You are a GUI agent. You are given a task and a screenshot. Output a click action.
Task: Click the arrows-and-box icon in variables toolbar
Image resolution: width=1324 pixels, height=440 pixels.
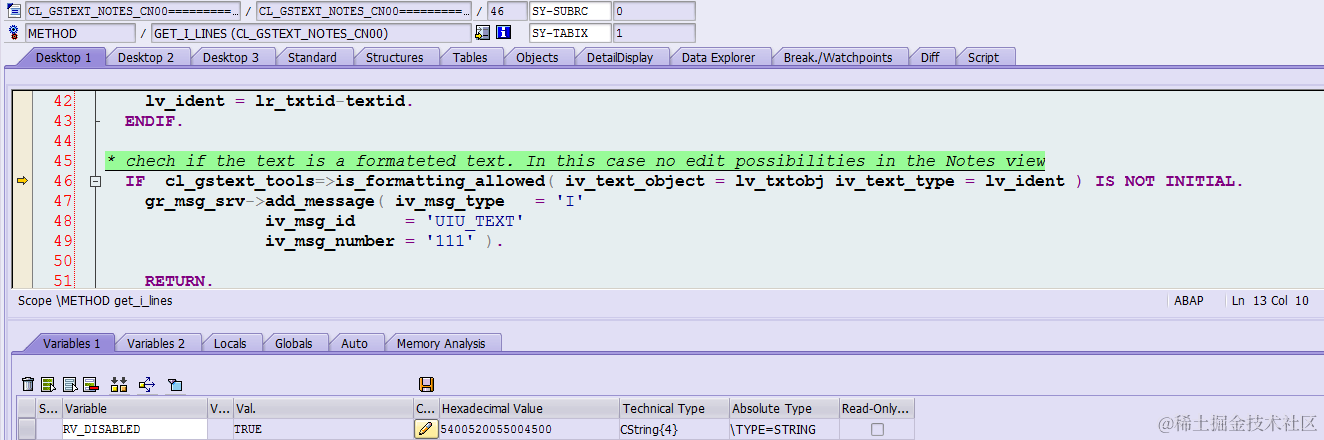147,384
